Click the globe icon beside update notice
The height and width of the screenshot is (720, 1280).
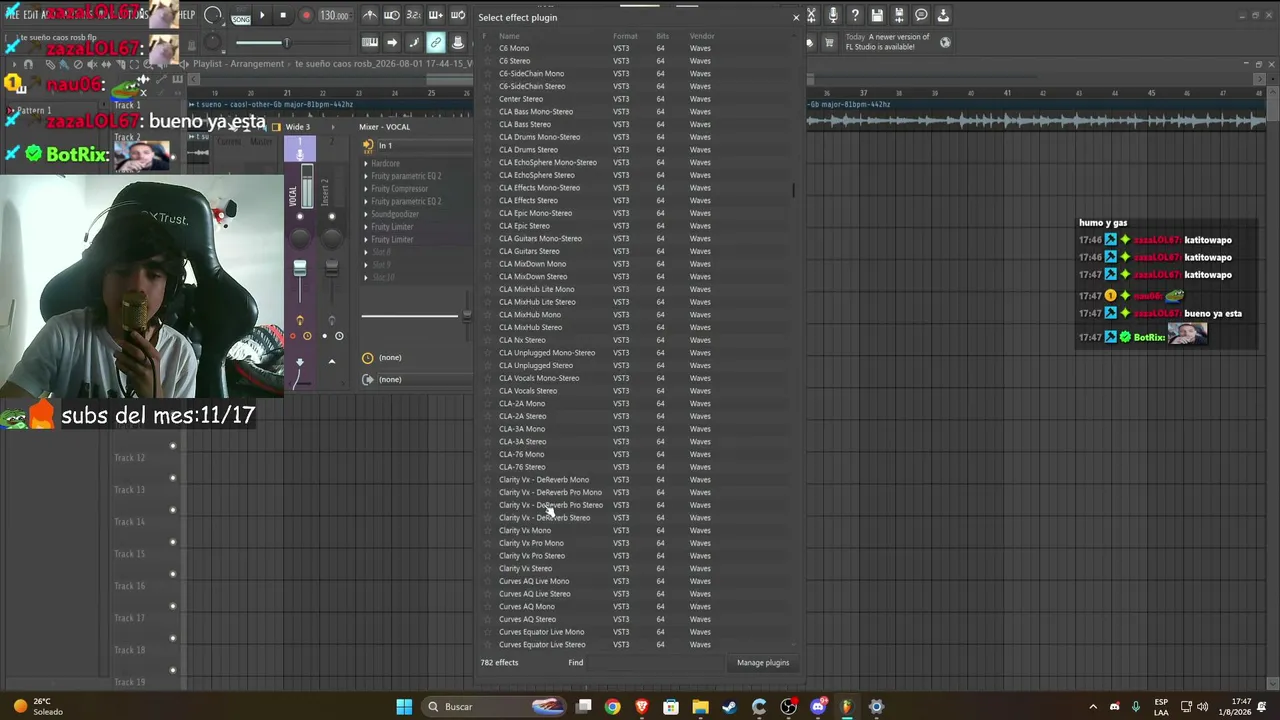pos(945,43)
